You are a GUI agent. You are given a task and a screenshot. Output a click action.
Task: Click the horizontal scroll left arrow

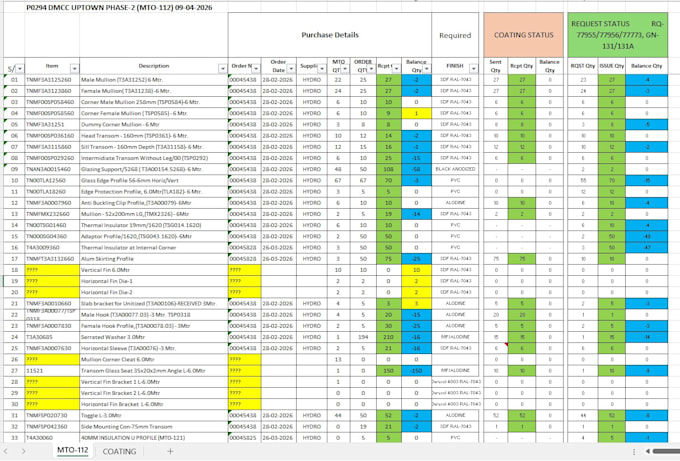click(x=647, y=452)
